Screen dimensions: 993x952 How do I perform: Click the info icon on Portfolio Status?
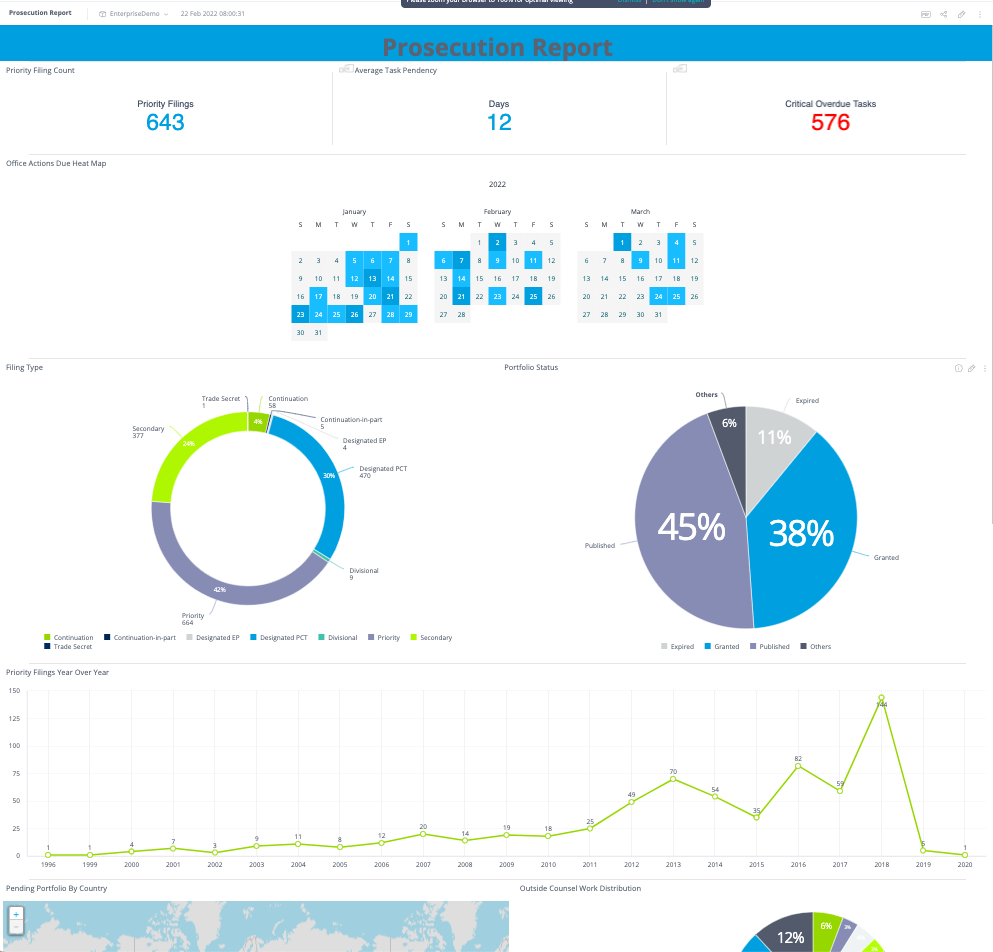point(958,368)
